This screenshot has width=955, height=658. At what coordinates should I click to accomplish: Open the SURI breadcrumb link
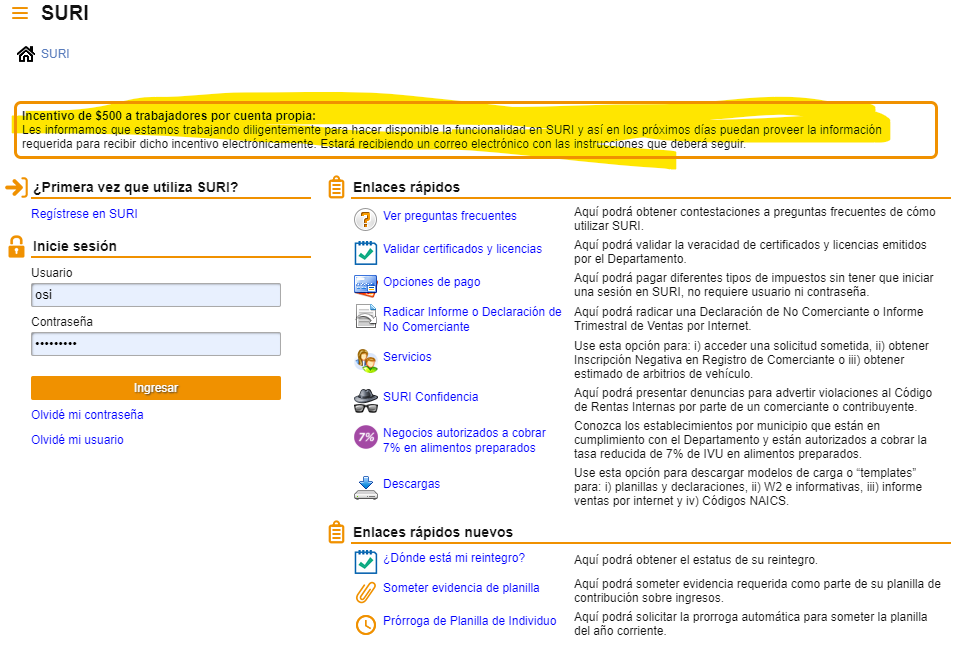pyautogui.click(x=55, y=54)
